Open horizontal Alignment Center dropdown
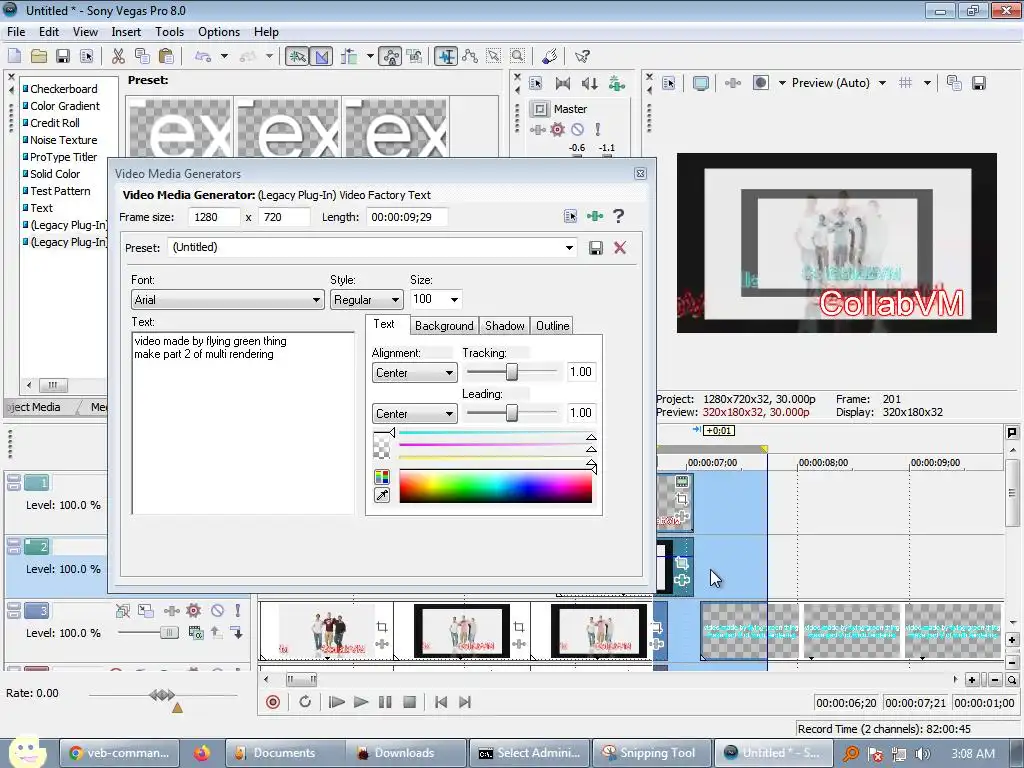The width and height of the screenshot is (1024, 768). [x=414, y=373]
